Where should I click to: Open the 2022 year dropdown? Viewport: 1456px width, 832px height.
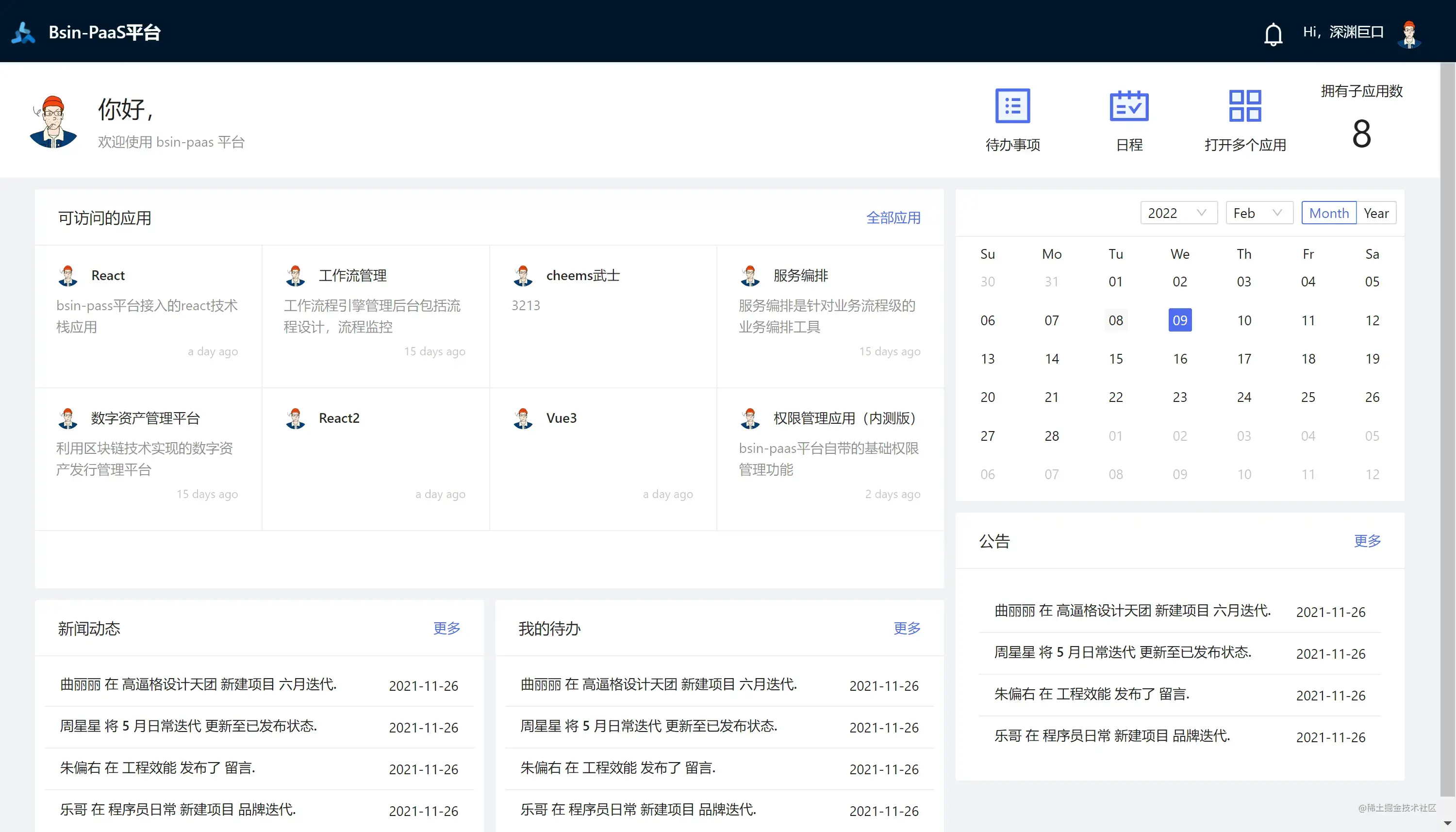[1178, 212]
